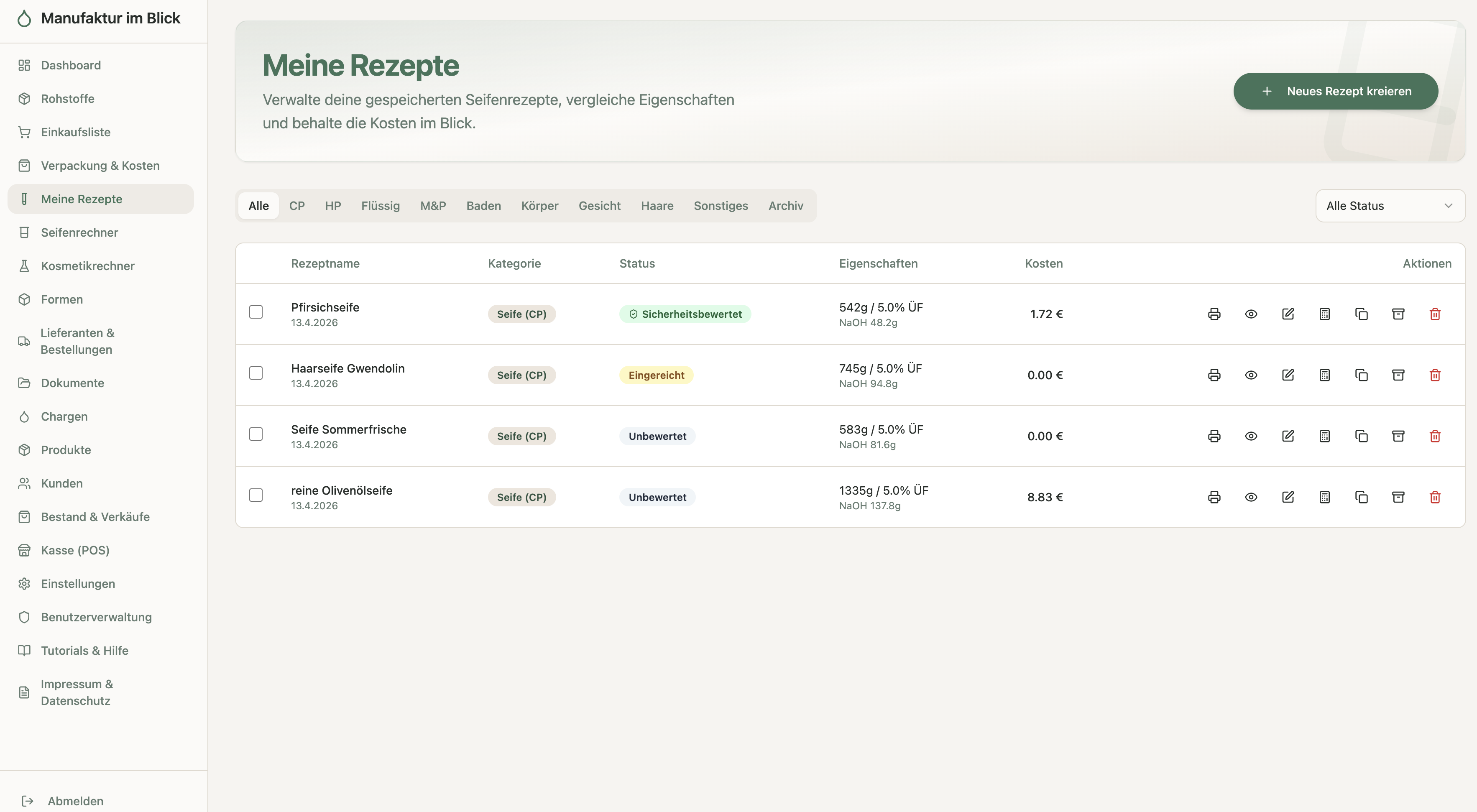Switch to the HP tab
The height and width of the screenshot is (812, 1477).
(333, 206)
